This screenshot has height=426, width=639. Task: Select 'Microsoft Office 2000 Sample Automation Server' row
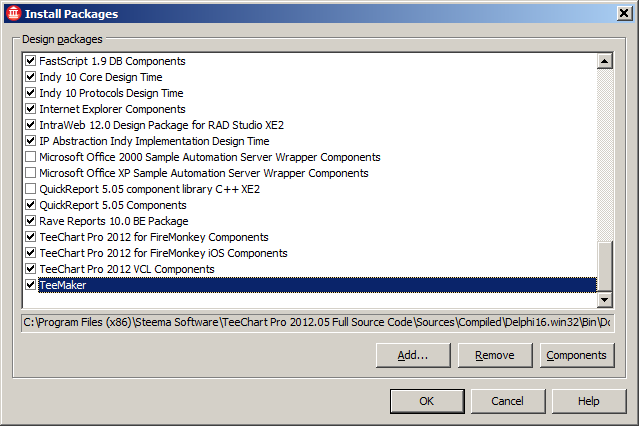[x=209, y=157]
